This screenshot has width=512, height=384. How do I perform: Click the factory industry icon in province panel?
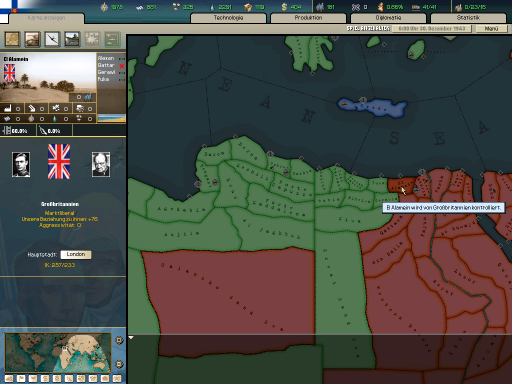8,108
